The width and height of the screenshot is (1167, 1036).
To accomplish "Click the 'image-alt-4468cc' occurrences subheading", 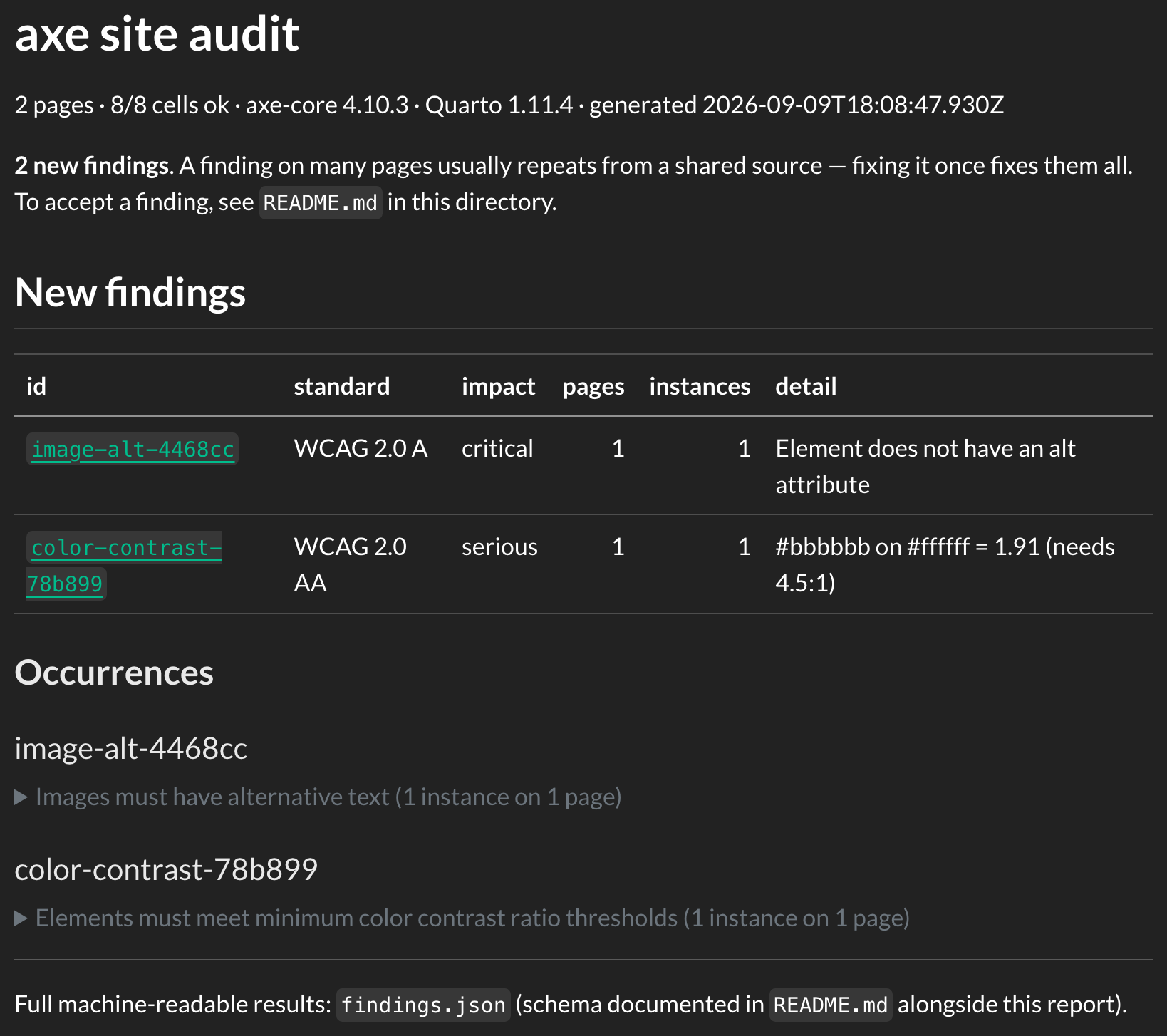I will click(131, 749).
